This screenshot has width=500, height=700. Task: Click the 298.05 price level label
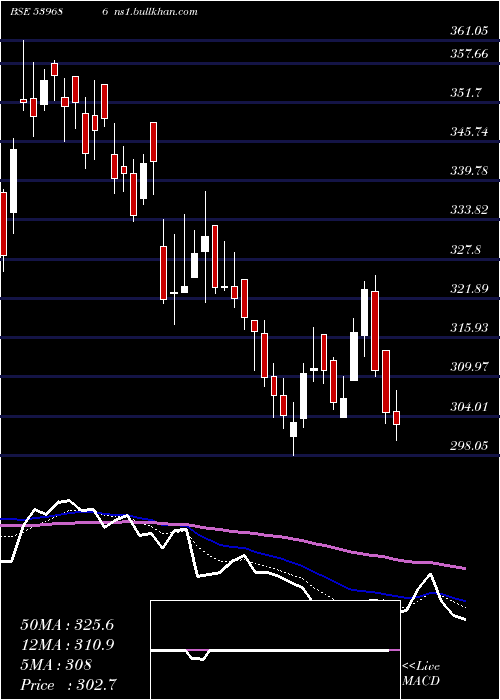[468, 446]
